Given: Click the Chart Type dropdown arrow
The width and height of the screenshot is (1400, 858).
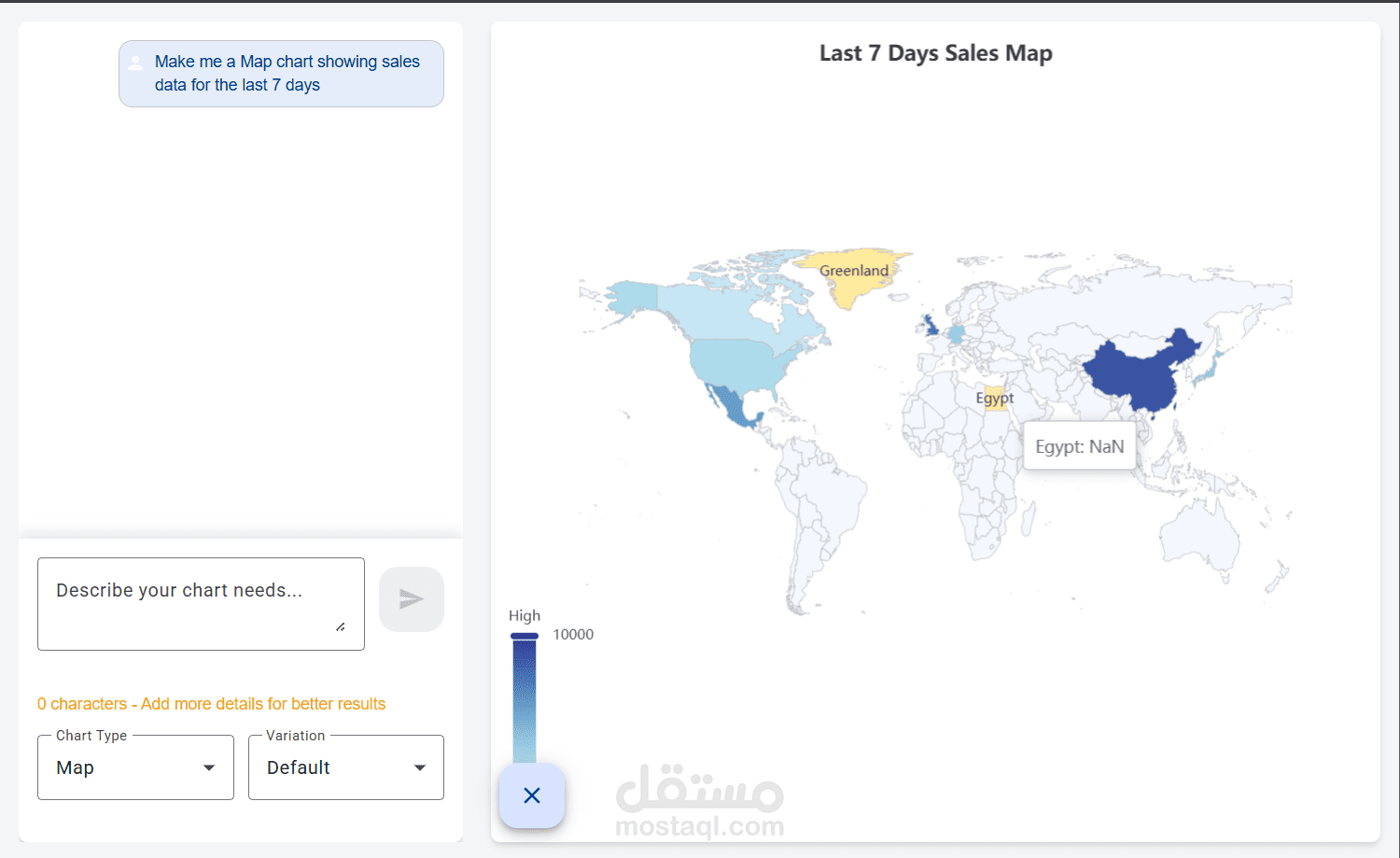Looking at the screenshot, I should click(209, 767).
